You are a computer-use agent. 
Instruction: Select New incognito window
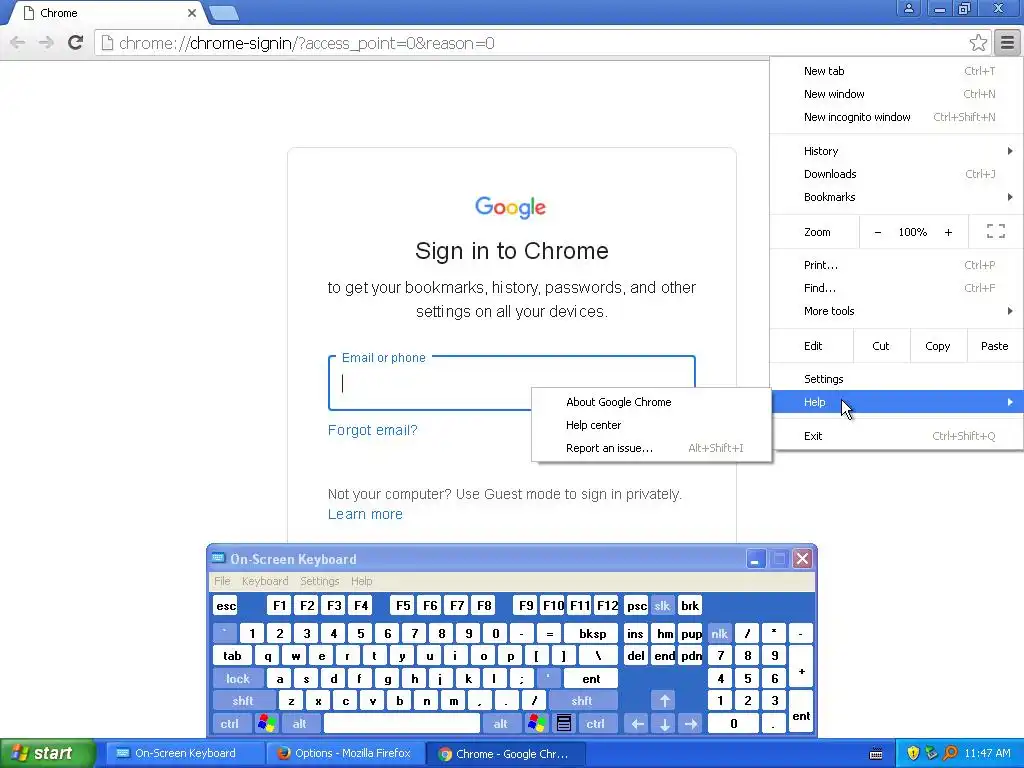(x=897, y=117)
